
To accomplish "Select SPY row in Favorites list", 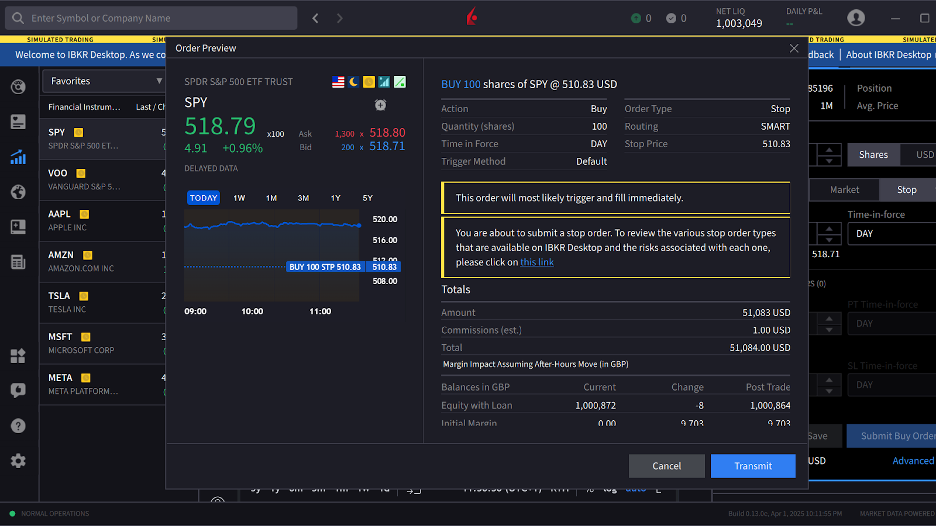I will (103, 139).
